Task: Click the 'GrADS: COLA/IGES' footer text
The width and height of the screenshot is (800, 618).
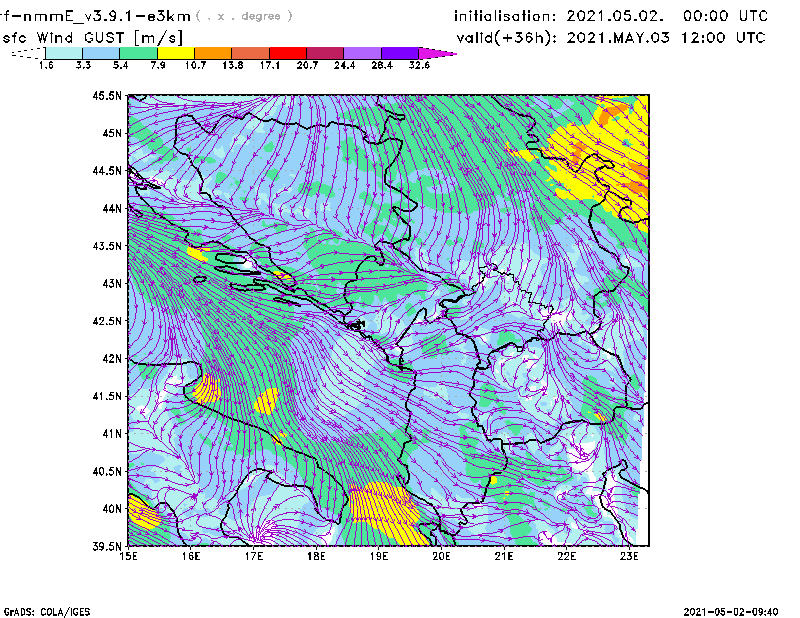Action: (x=47, y=612)
